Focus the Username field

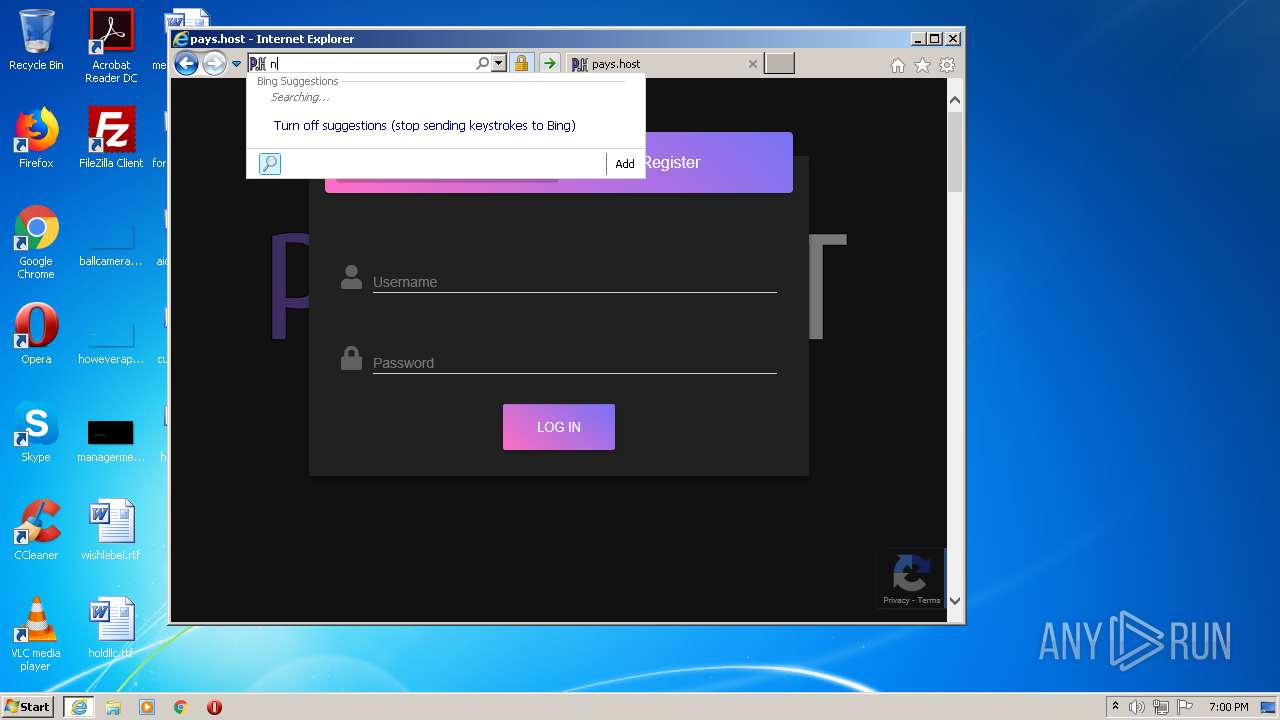click(574, 282)
